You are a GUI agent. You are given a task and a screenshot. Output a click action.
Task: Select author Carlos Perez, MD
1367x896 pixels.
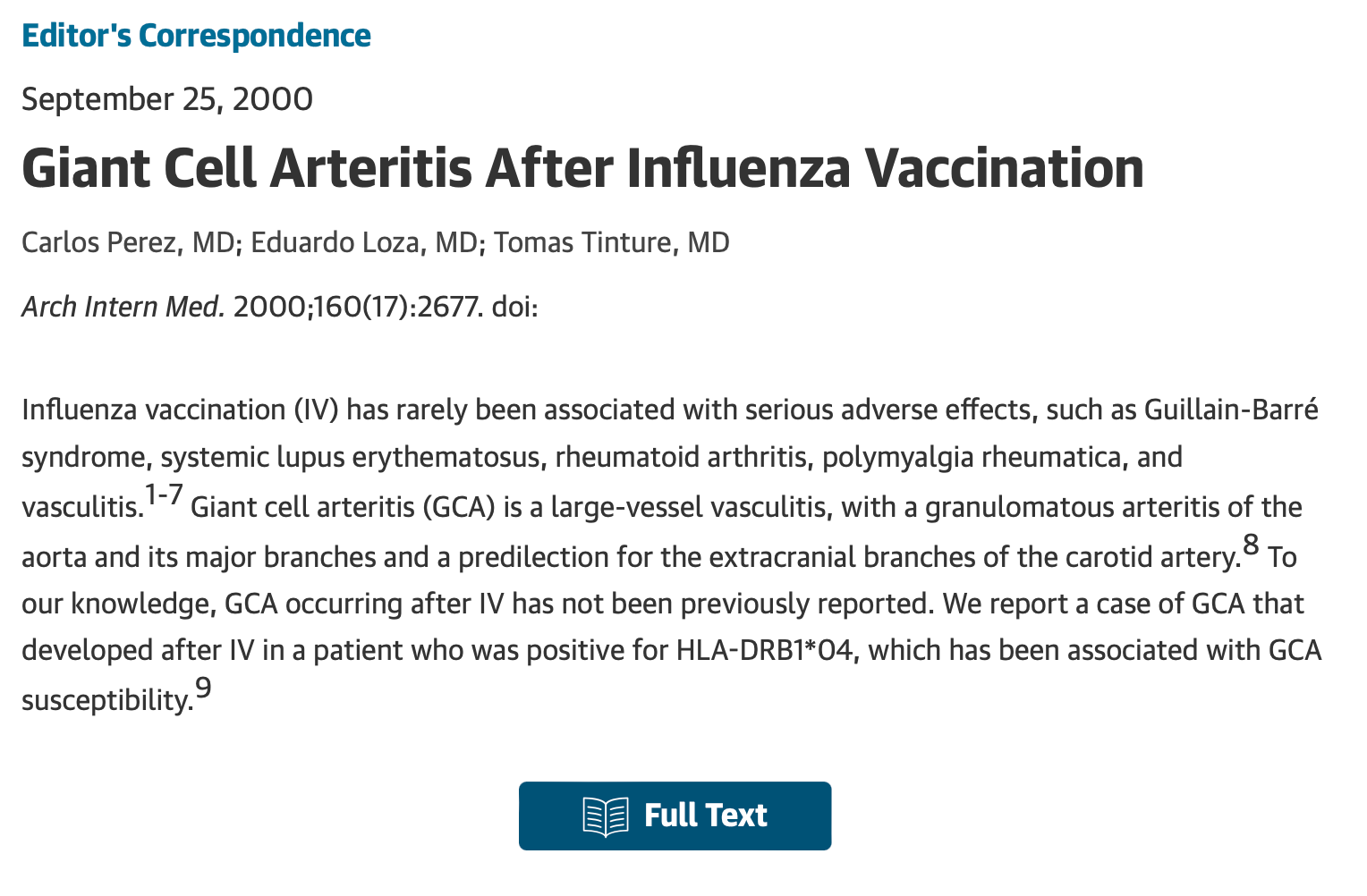click(128, 242)
